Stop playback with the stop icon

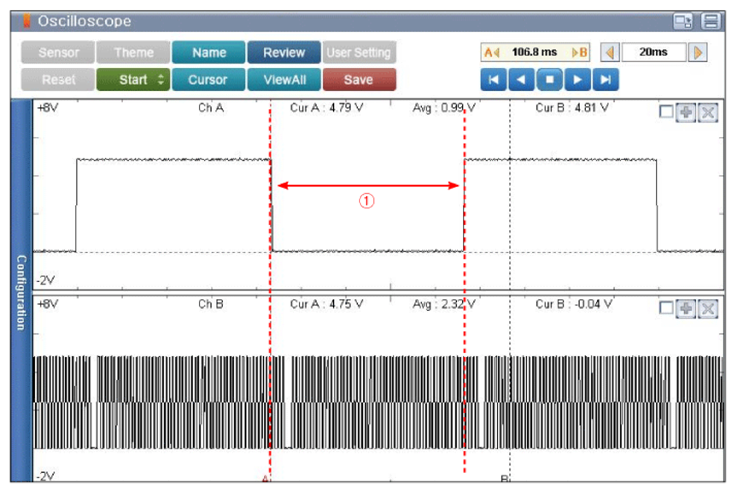tap(550, 79)
